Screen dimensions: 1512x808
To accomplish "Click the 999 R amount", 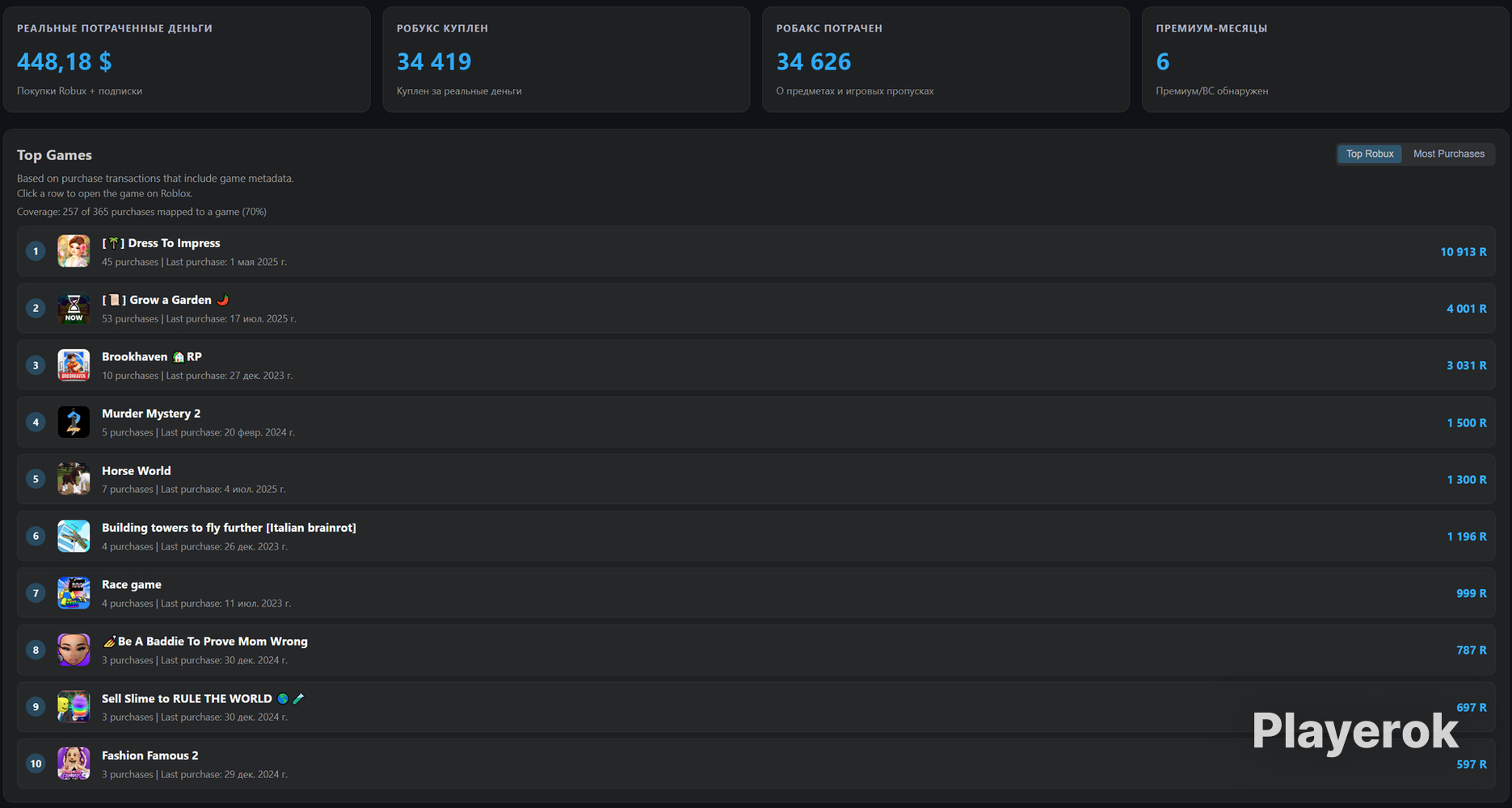I will pos(1472,593).
